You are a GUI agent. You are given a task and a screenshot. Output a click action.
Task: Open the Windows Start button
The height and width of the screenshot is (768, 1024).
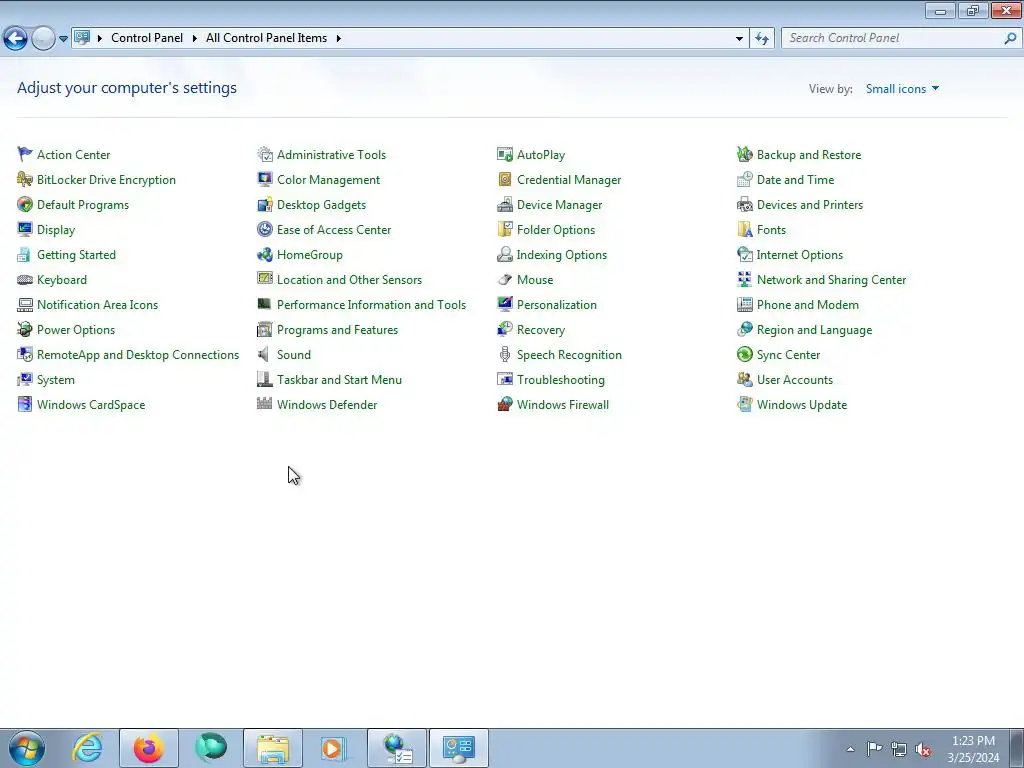coord(27,748)
